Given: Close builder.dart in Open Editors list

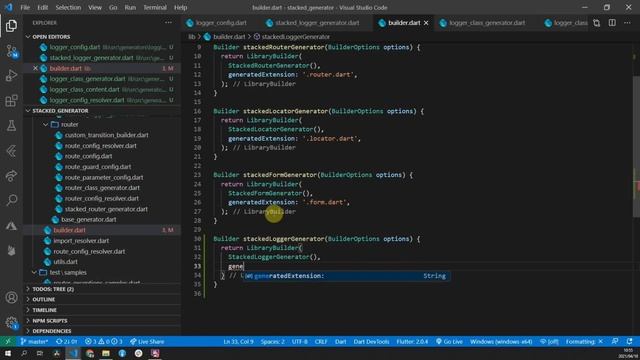Looking at the screenshot, I should tap(36, 68).
